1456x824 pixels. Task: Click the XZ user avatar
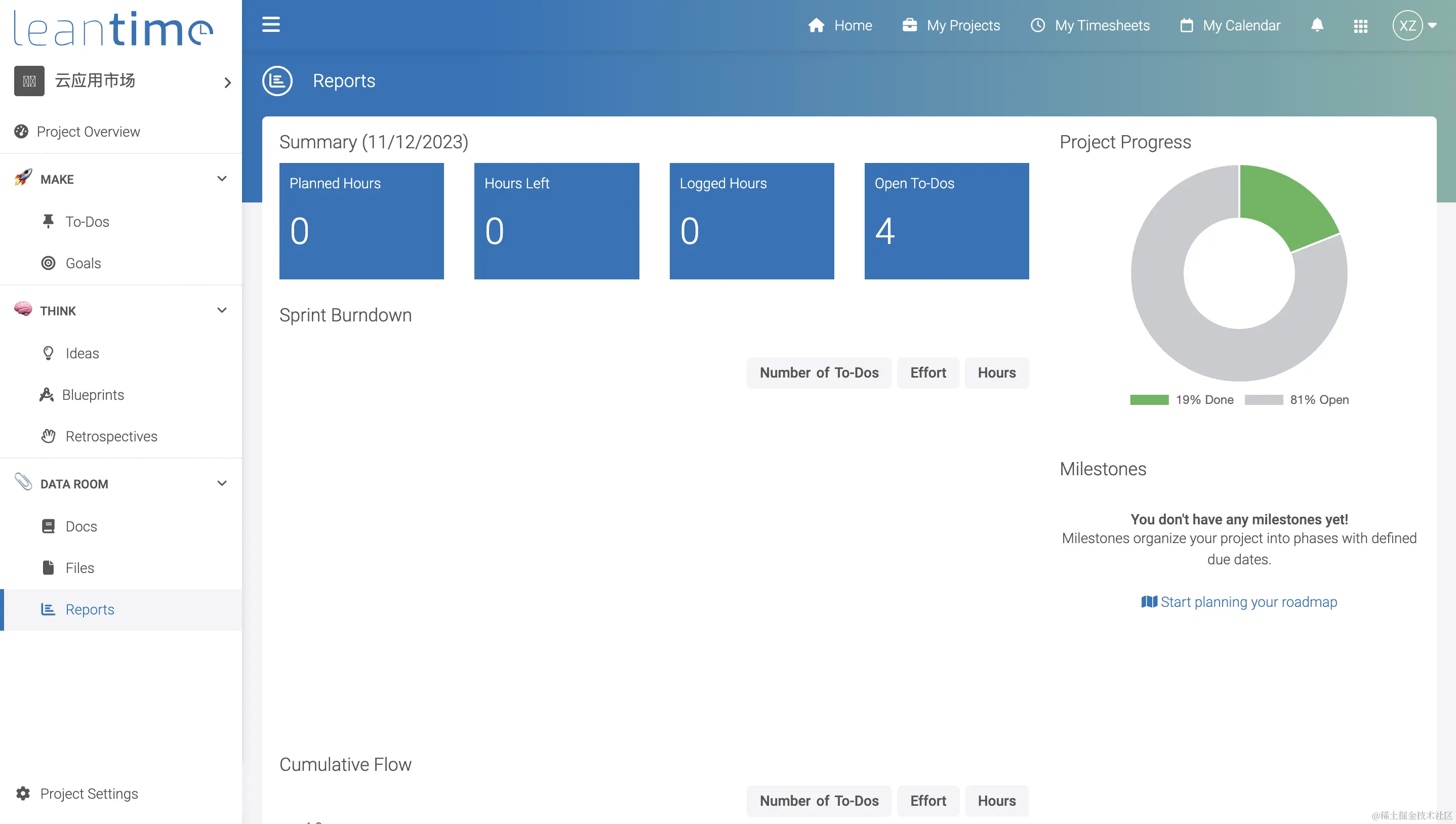click(x=1407, y=25)
